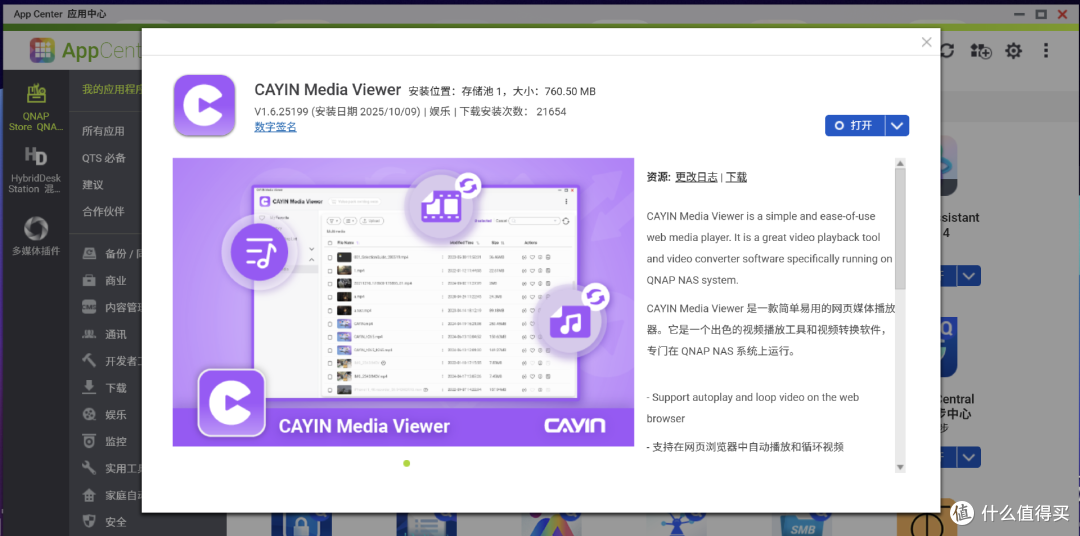
Task: Open the 下载 download category in sidebar
Action: click(105, 388)
